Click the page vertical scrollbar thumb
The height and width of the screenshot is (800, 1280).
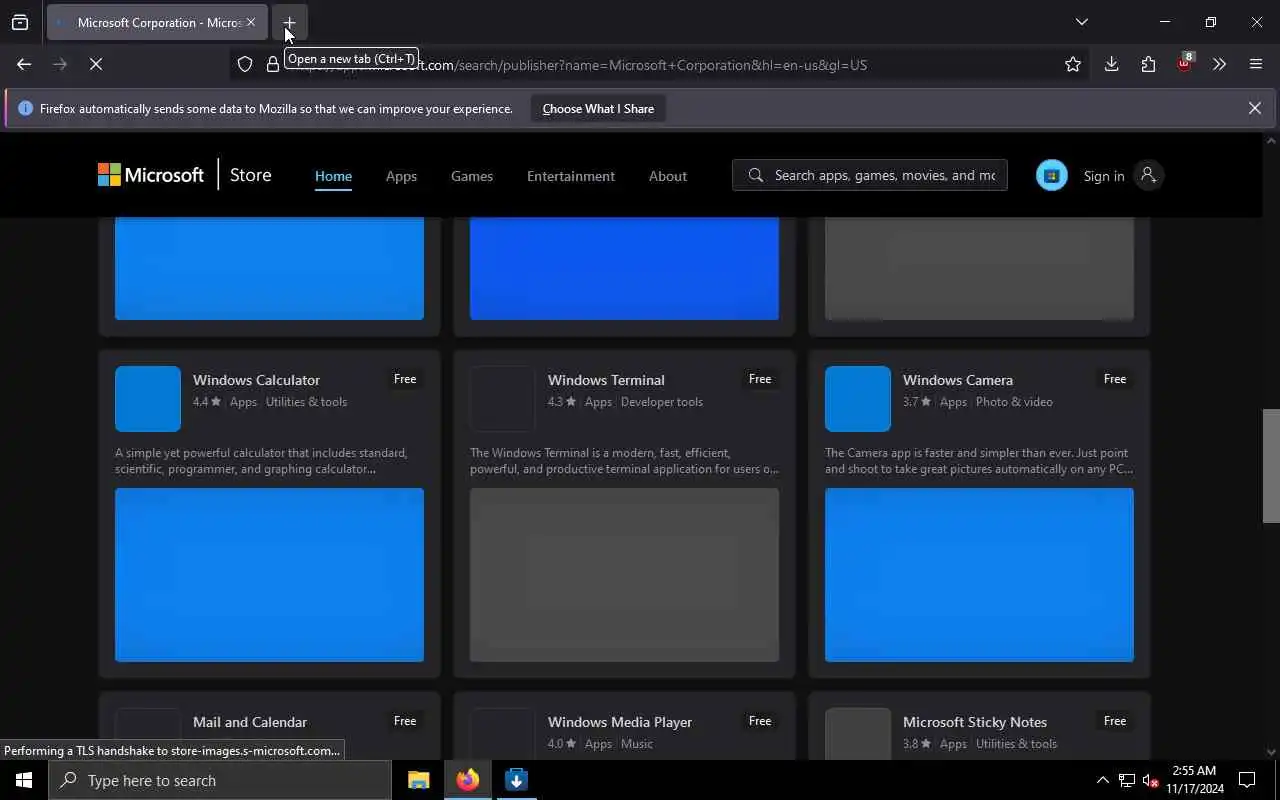tap(1271, 465)
